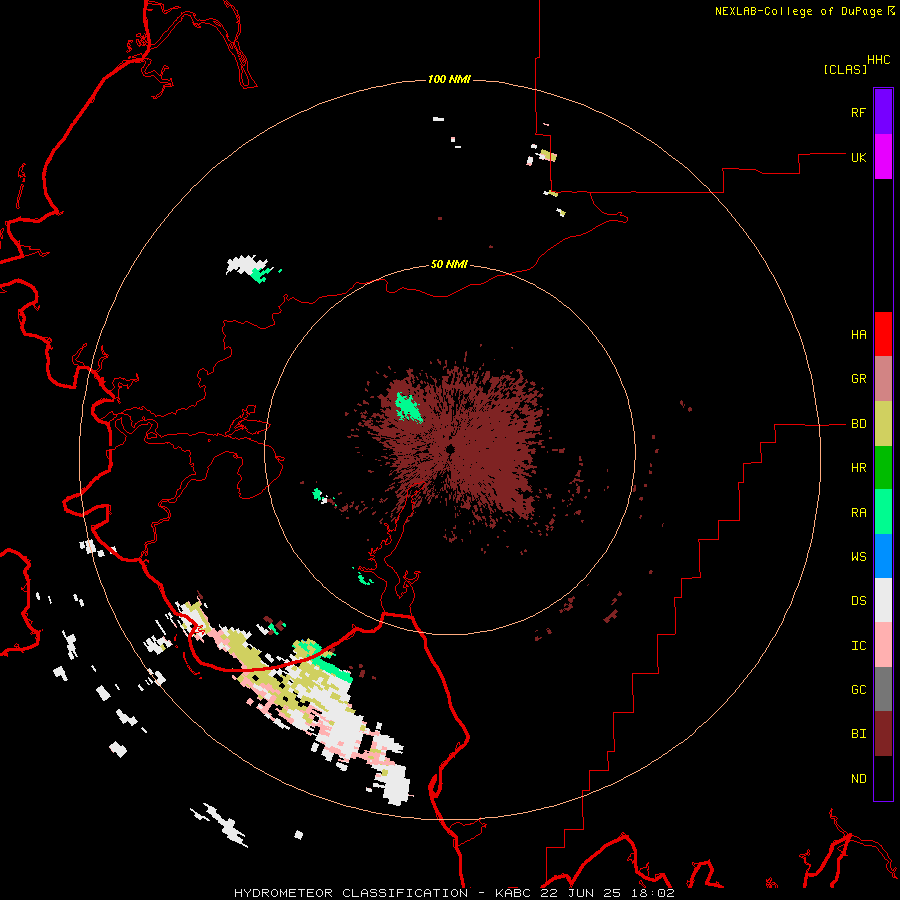Click the GC legend label
900x900 pixels.
point(858,689)
